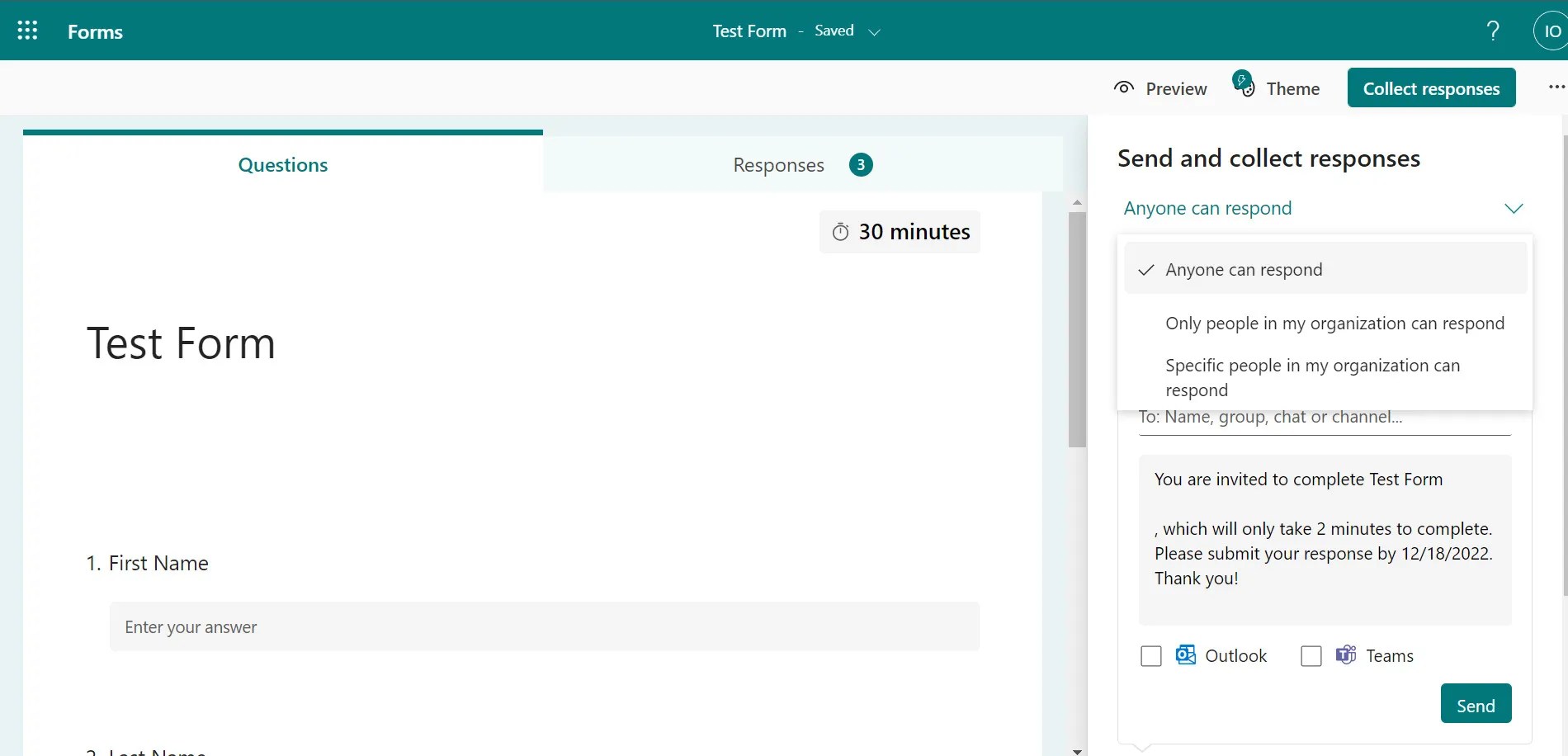Click the Outlook icon in the share panel
Image resolution: width=1568 pixels, height=756 pixels.
coord(1185,654)
